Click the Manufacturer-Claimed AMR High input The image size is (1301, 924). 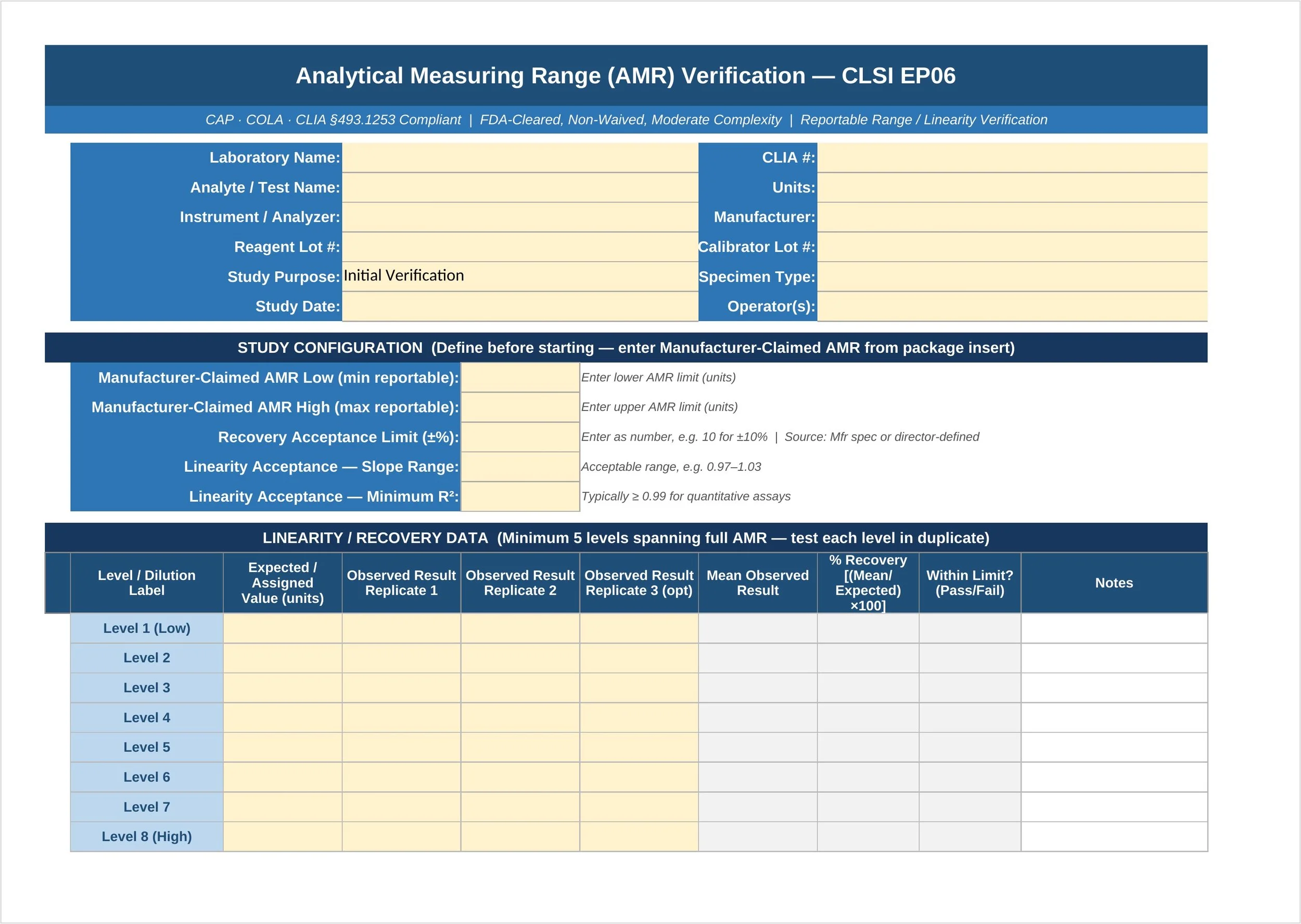tap(519, 407)
